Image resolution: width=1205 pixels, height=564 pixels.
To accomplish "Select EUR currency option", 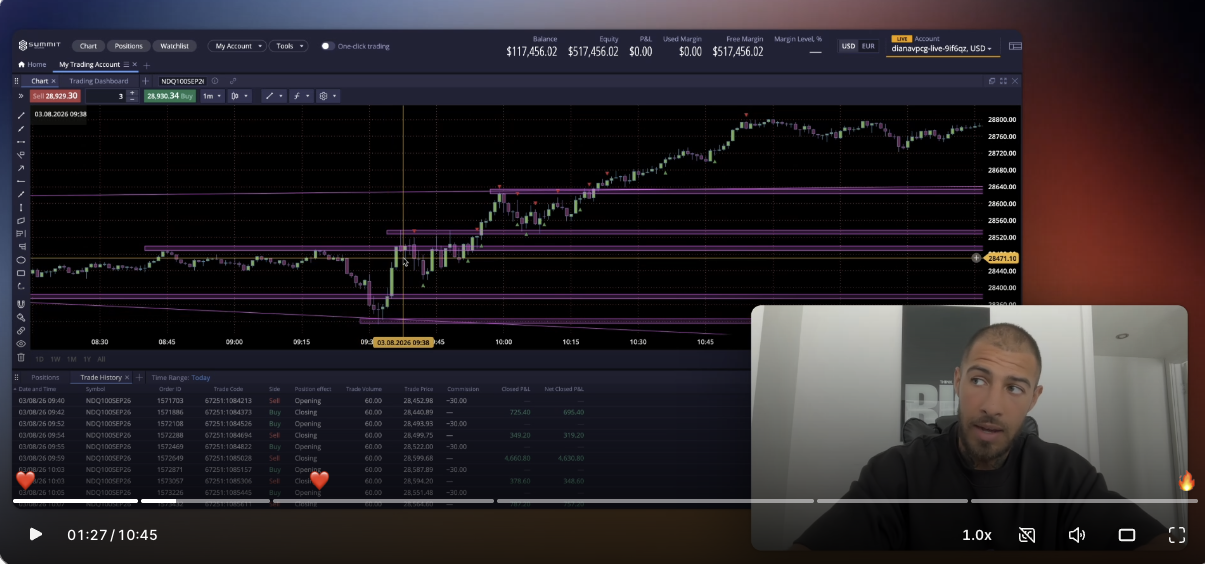I will 868,46.
